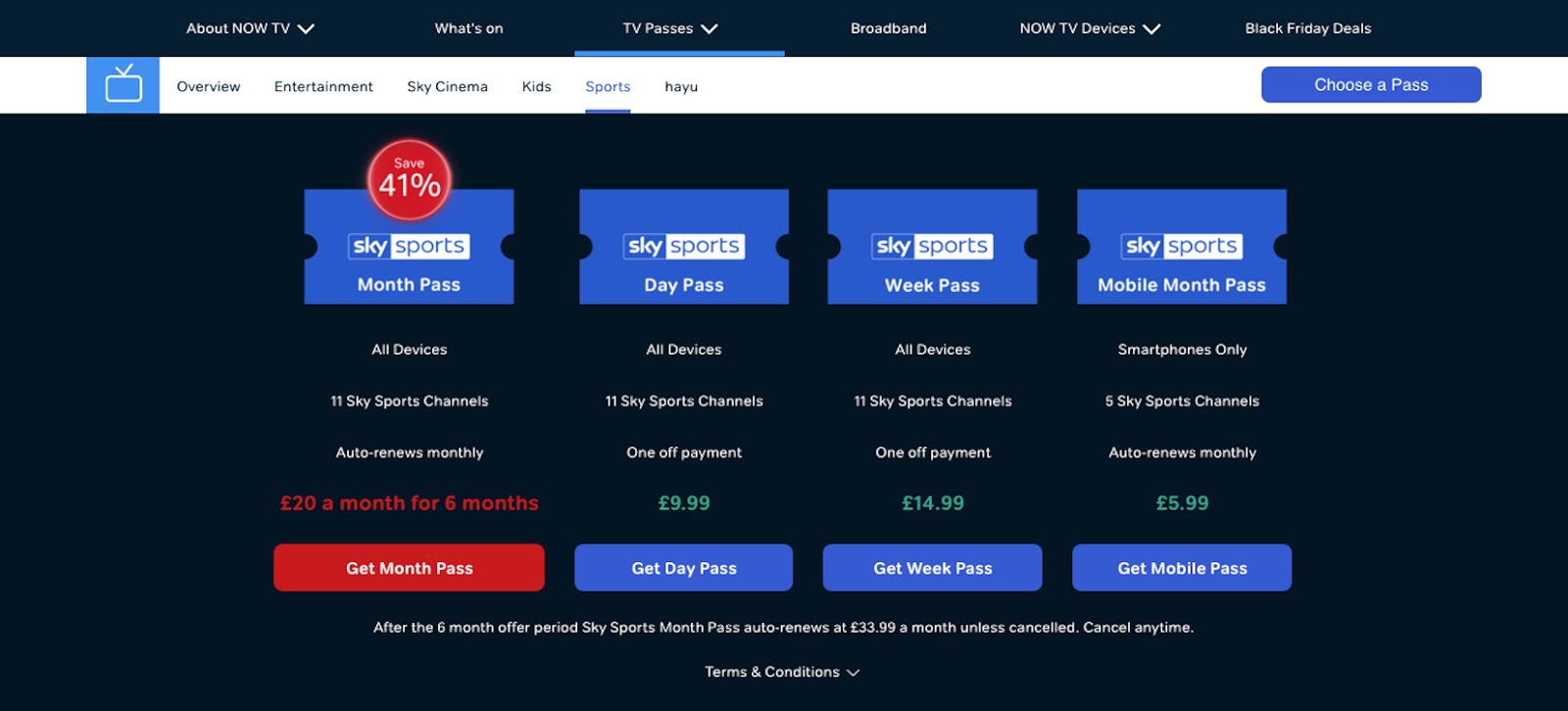The height and width of the screenshot is (711, 1568).
Task: Go to Broadband page
Action: [888, 28]
